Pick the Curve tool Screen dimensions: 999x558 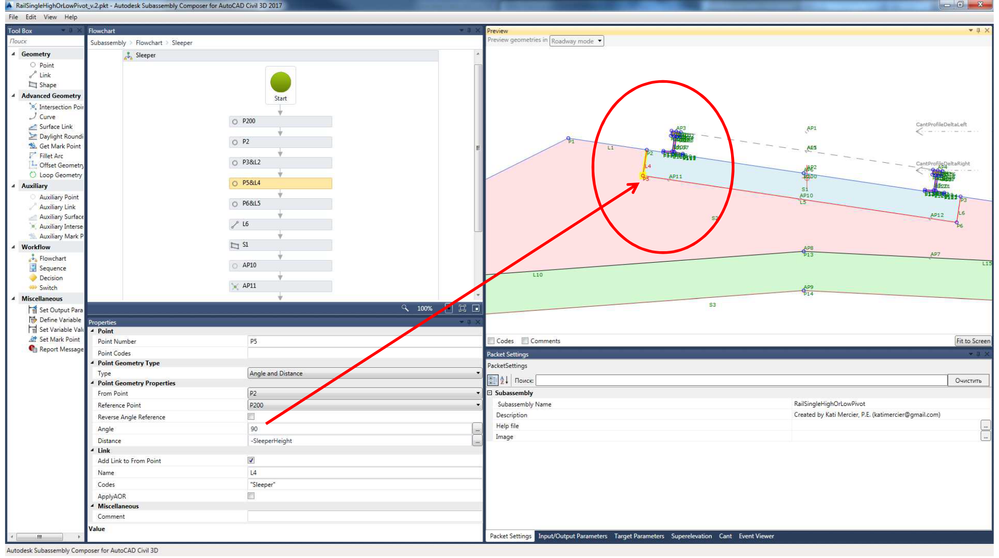pos(42,117)
